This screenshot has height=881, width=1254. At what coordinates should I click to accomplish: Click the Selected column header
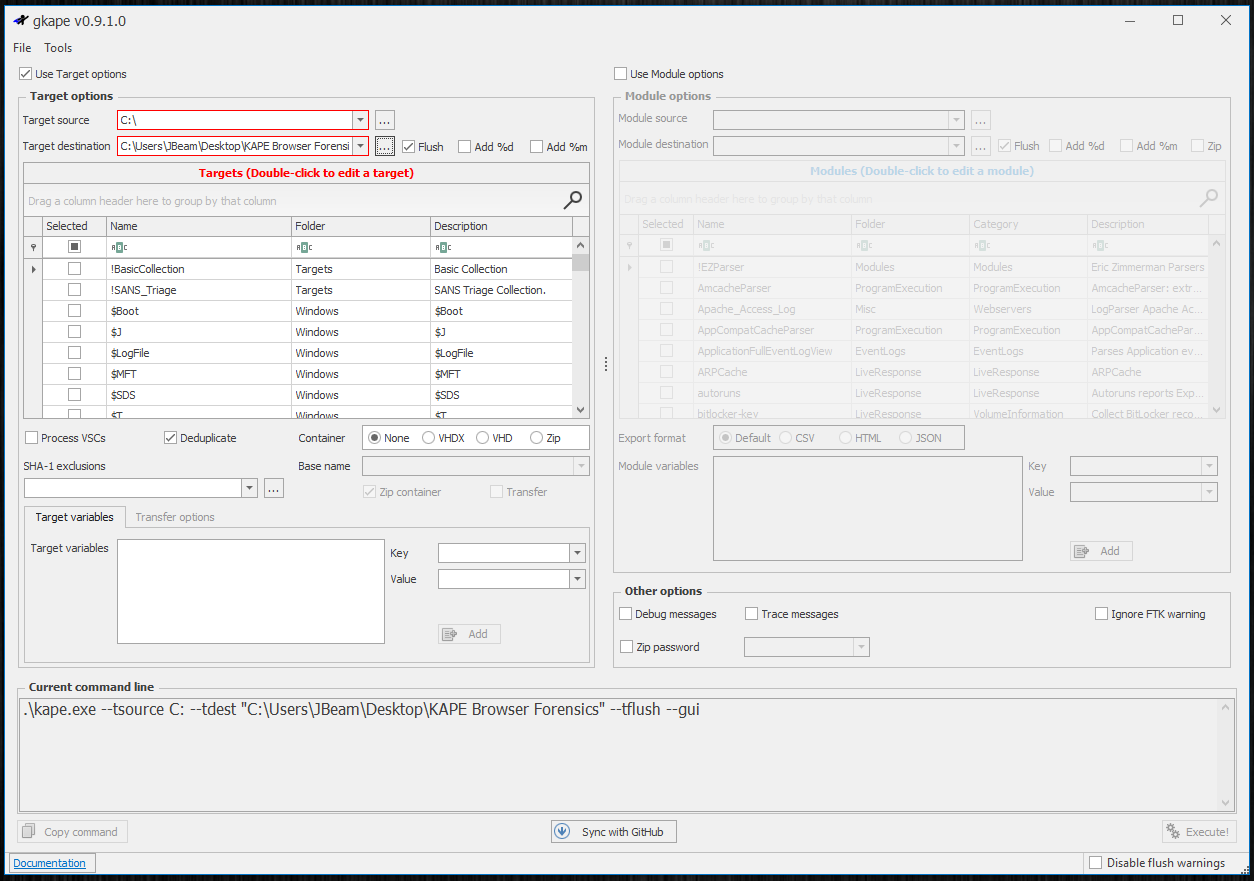click(74, 226)
